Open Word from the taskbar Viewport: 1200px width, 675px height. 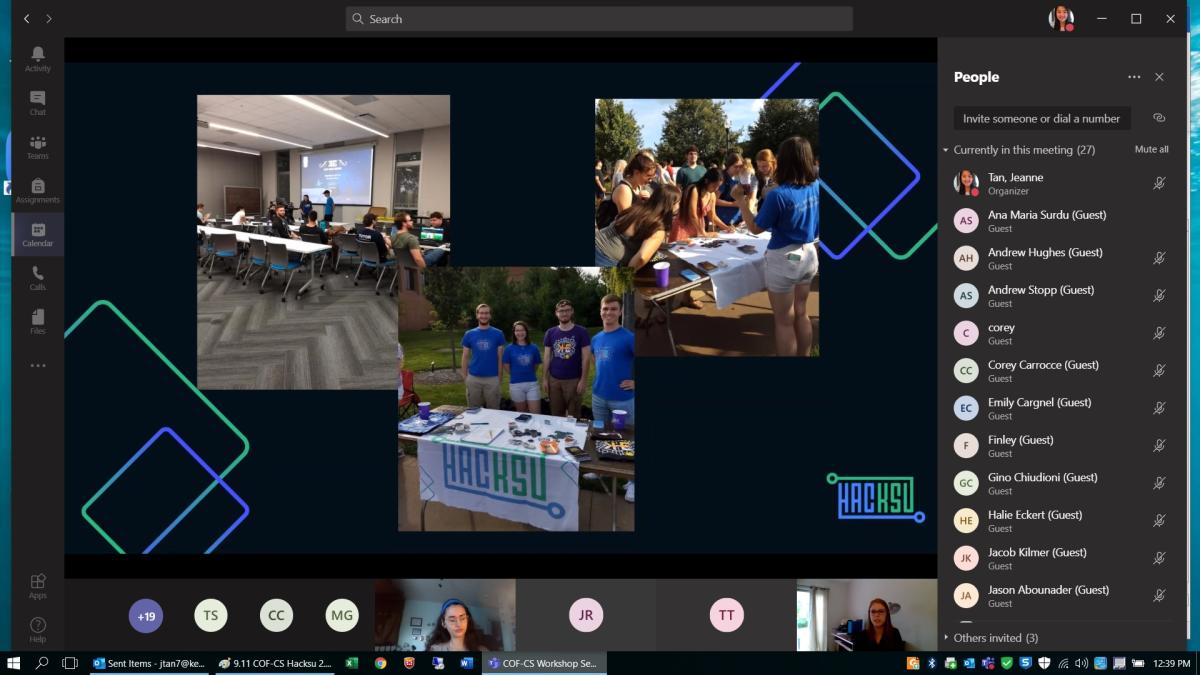point(466,663)
